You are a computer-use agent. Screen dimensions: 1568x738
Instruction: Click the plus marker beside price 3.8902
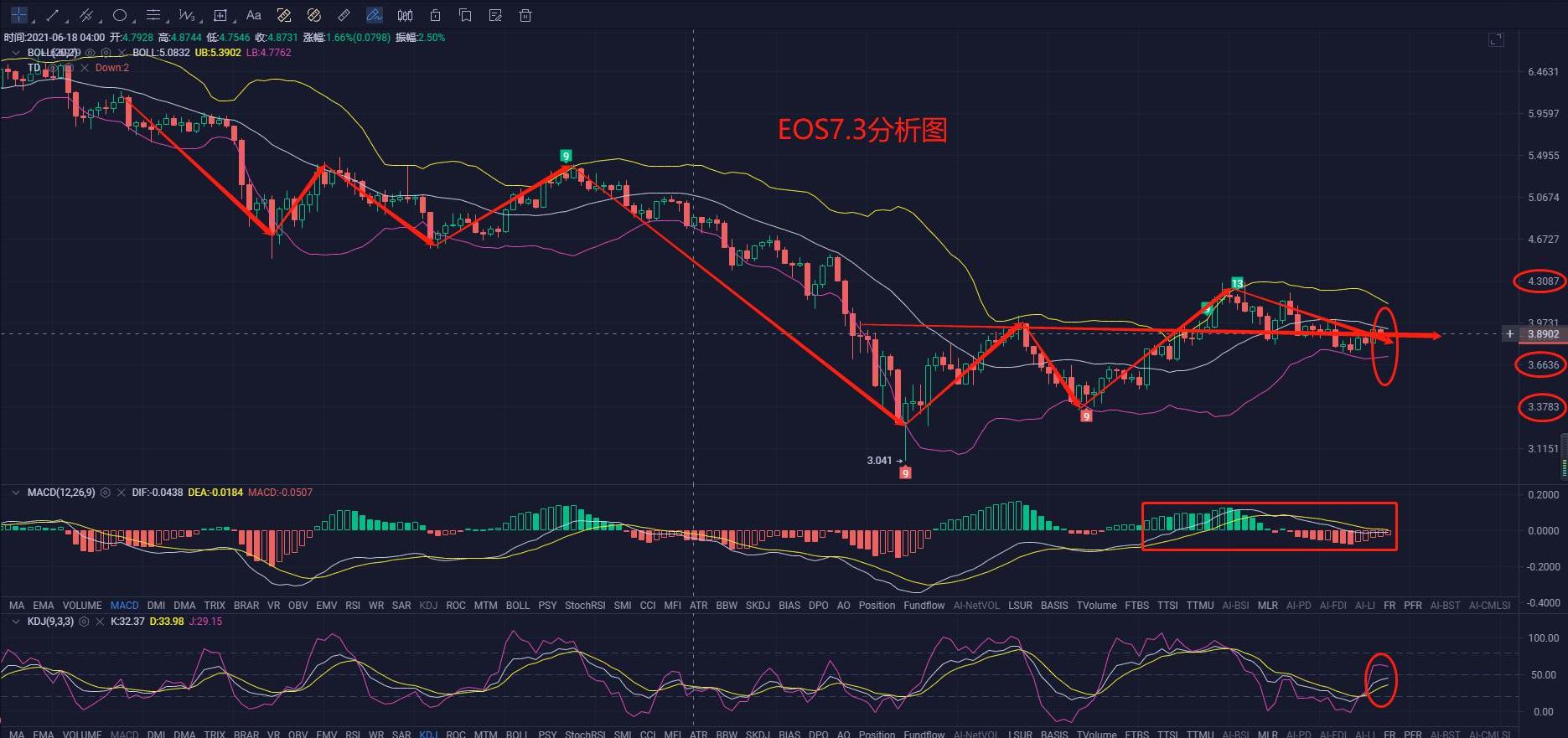pos(1509,334)
